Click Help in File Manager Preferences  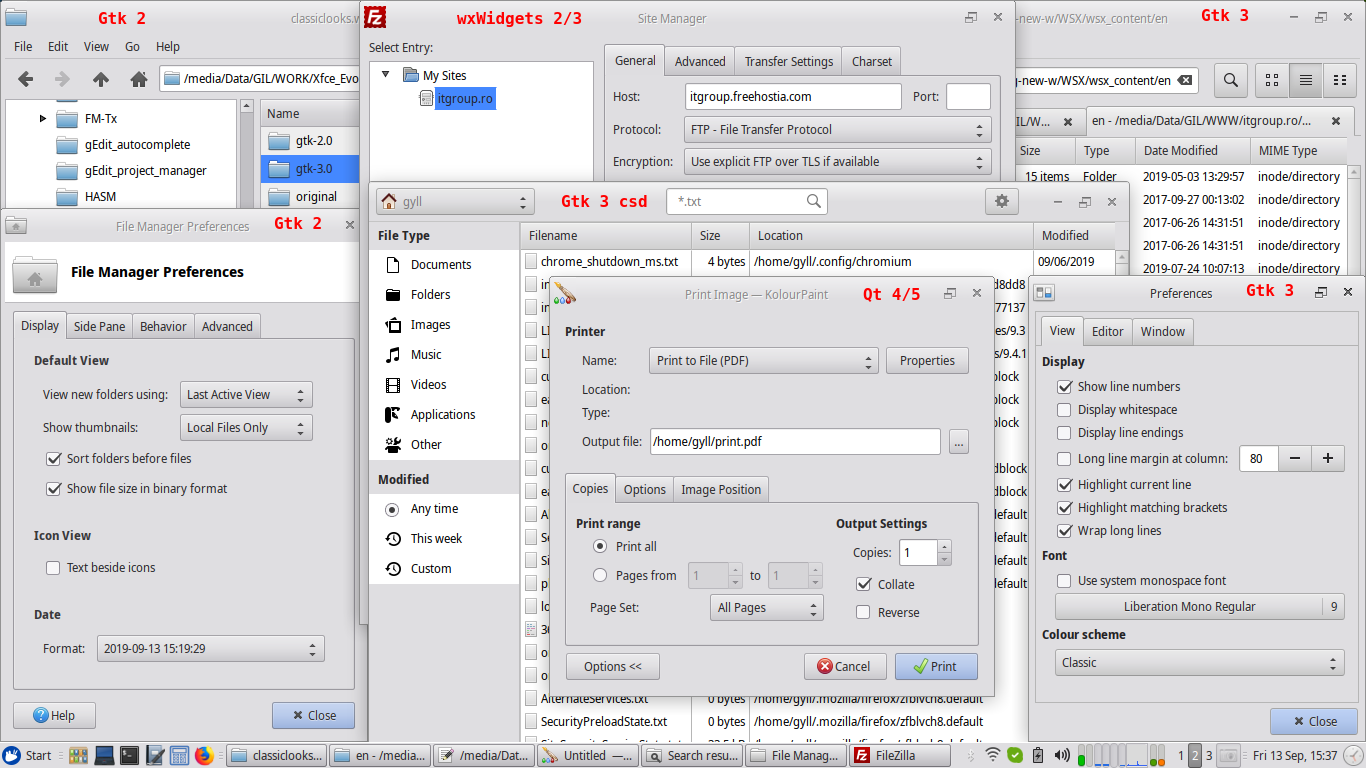(x=54, y=715)
